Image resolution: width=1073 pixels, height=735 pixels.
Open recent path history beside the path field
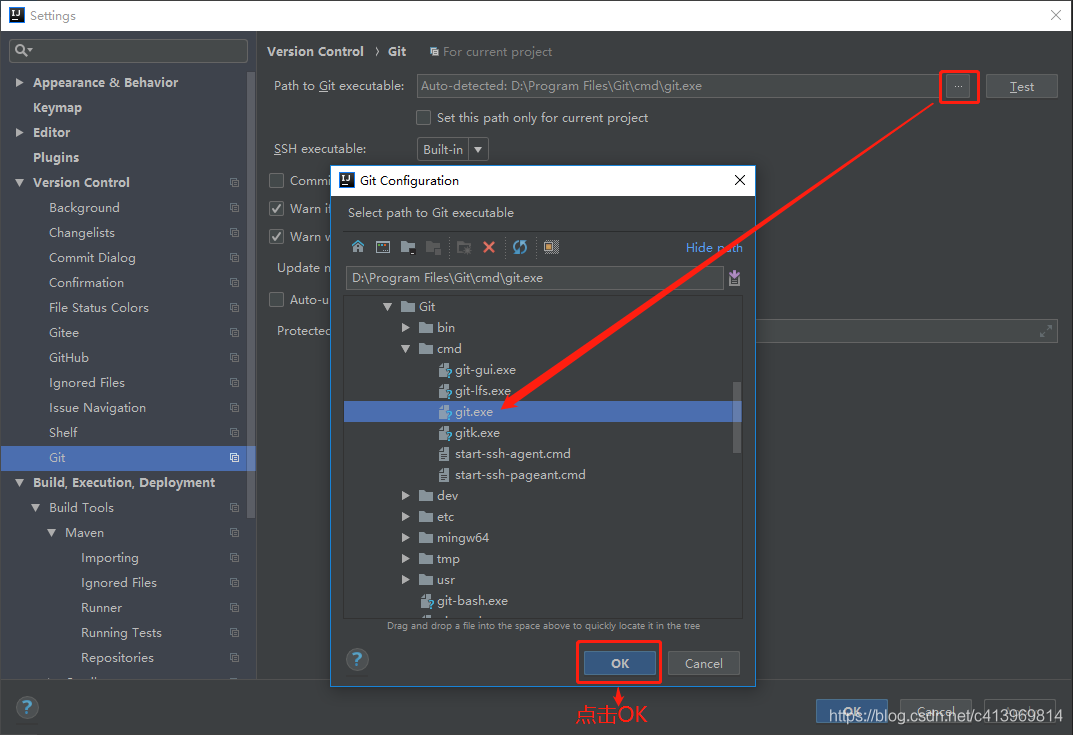pyautogui.click(x=734, y=278)
